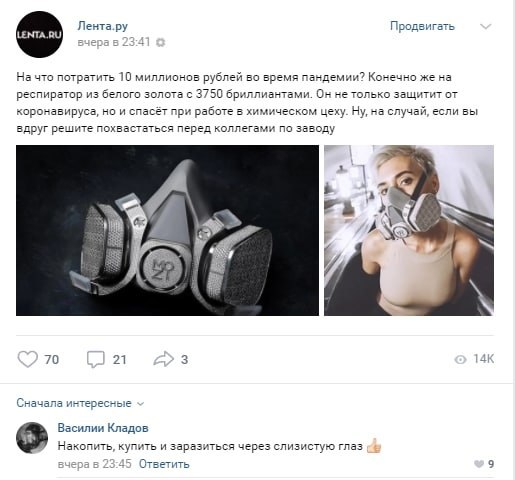
Task: Like the post with heart icon
Action: (27, 359)
